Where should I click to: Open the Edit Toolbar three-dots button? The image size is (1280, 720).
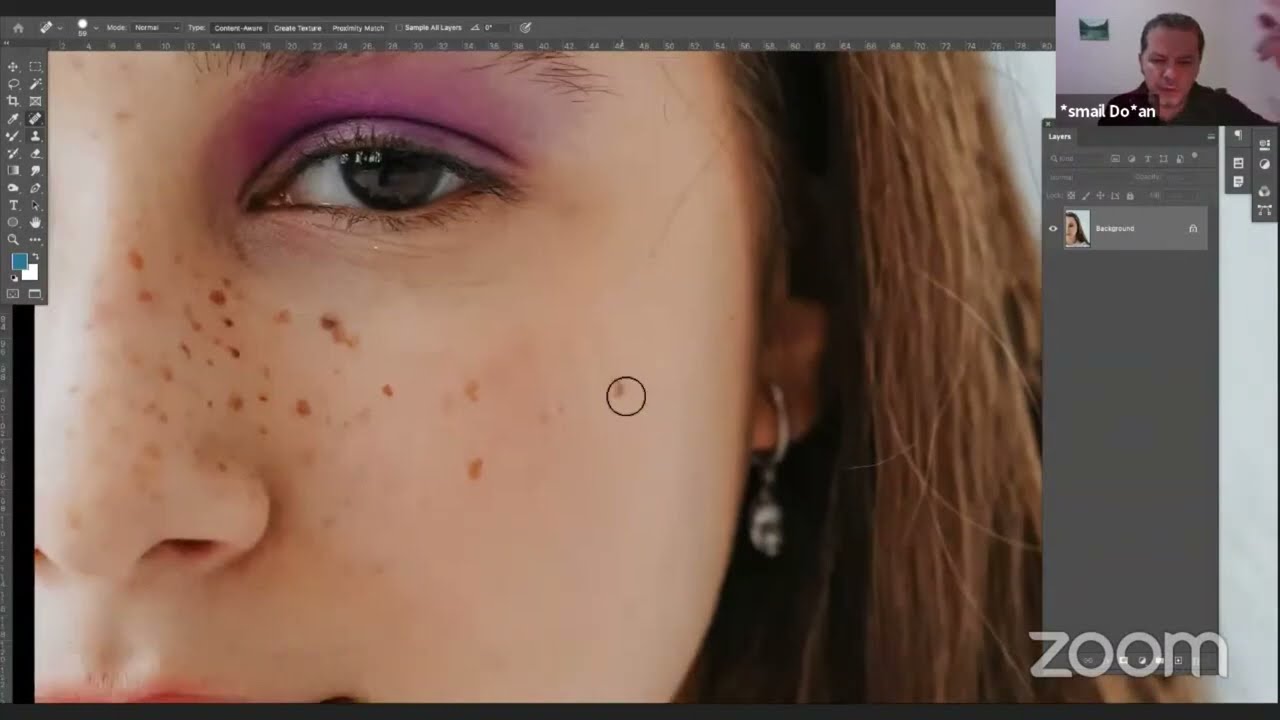click(x=35, y=238)
